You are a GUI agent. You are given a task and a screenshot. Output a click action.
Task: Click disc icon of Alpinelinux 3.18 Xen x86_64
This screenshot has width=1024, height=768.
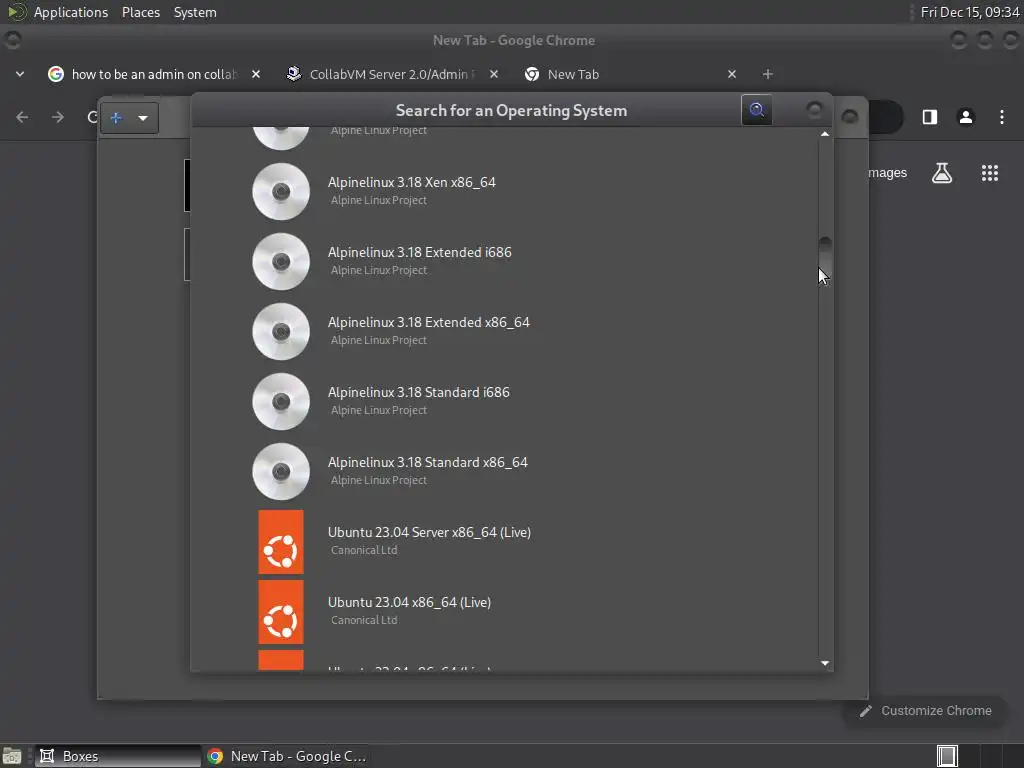[x=281, y=191]
